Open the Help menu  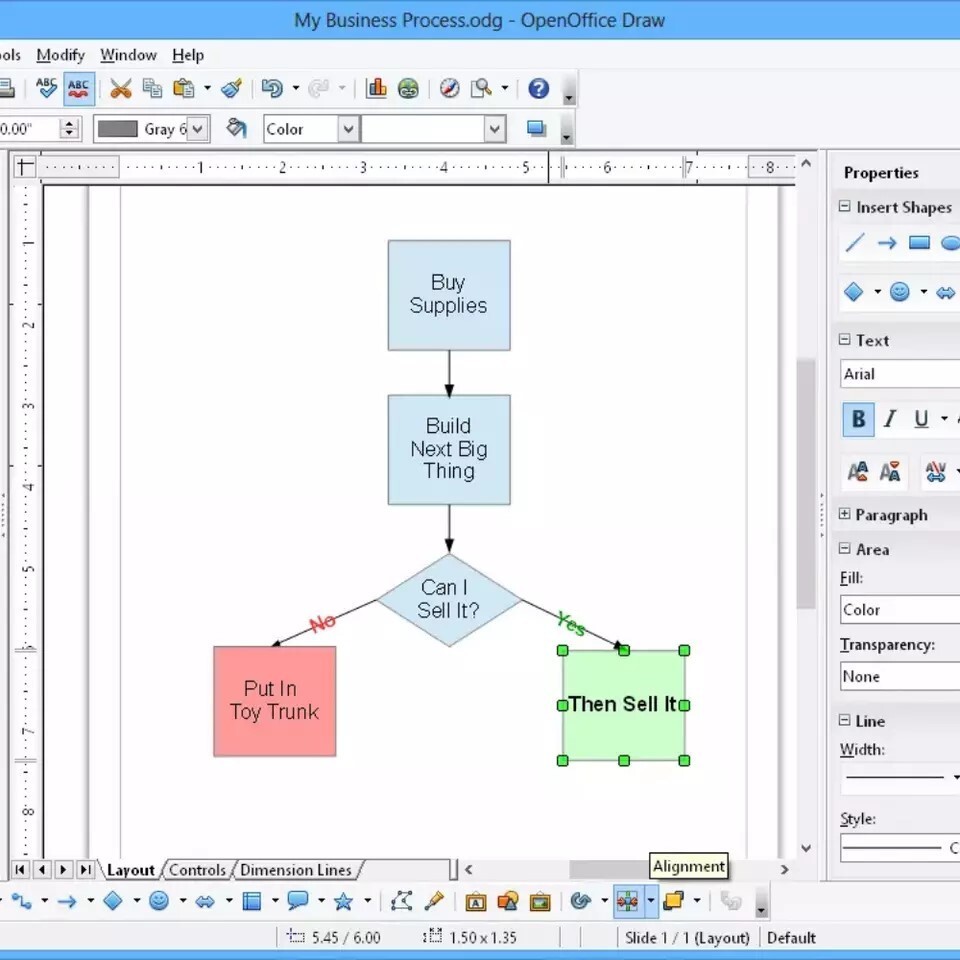(188, 55)
